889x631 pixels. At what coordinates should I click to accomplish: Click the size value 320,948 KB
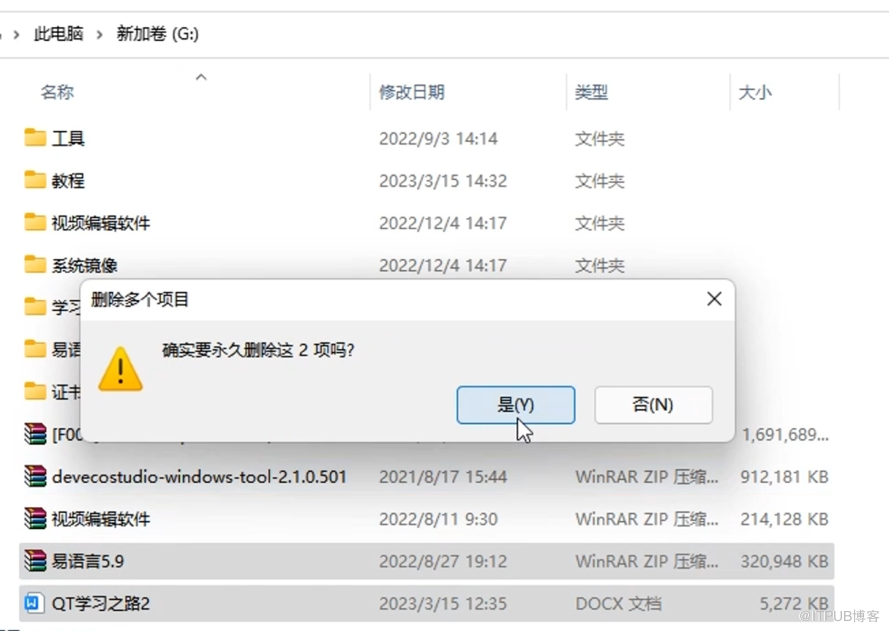[x=785, y=561]
